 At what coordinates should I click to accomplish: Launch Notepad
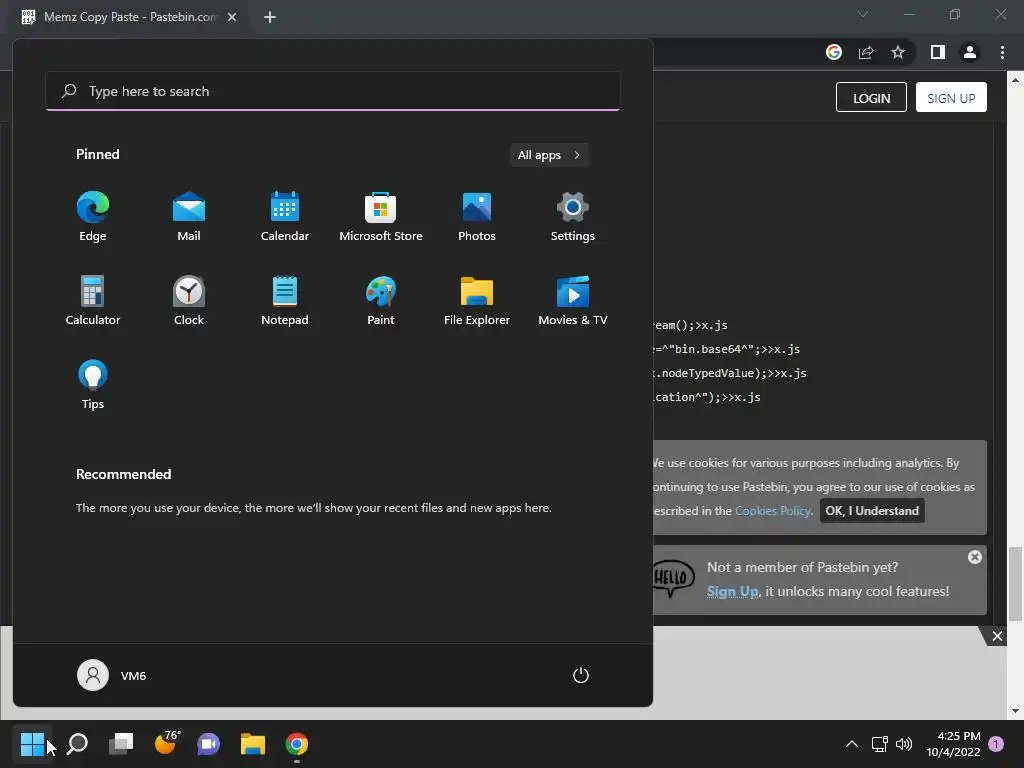tap(285, 300)
